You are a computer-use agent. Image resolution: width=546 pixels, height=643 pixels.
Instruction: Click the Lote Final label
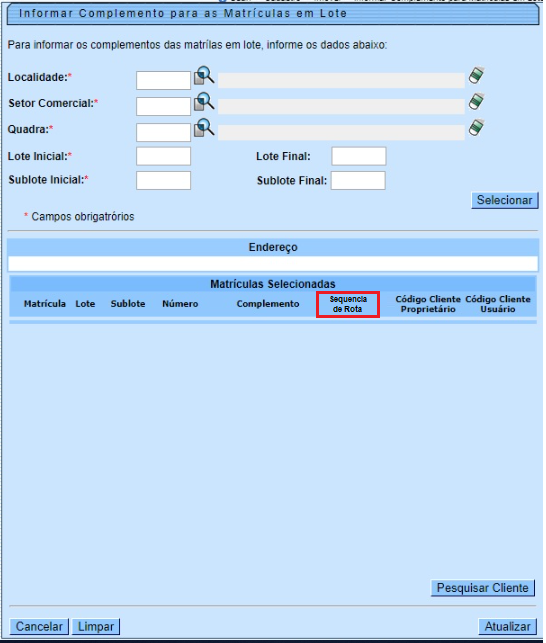coord(283,156)
